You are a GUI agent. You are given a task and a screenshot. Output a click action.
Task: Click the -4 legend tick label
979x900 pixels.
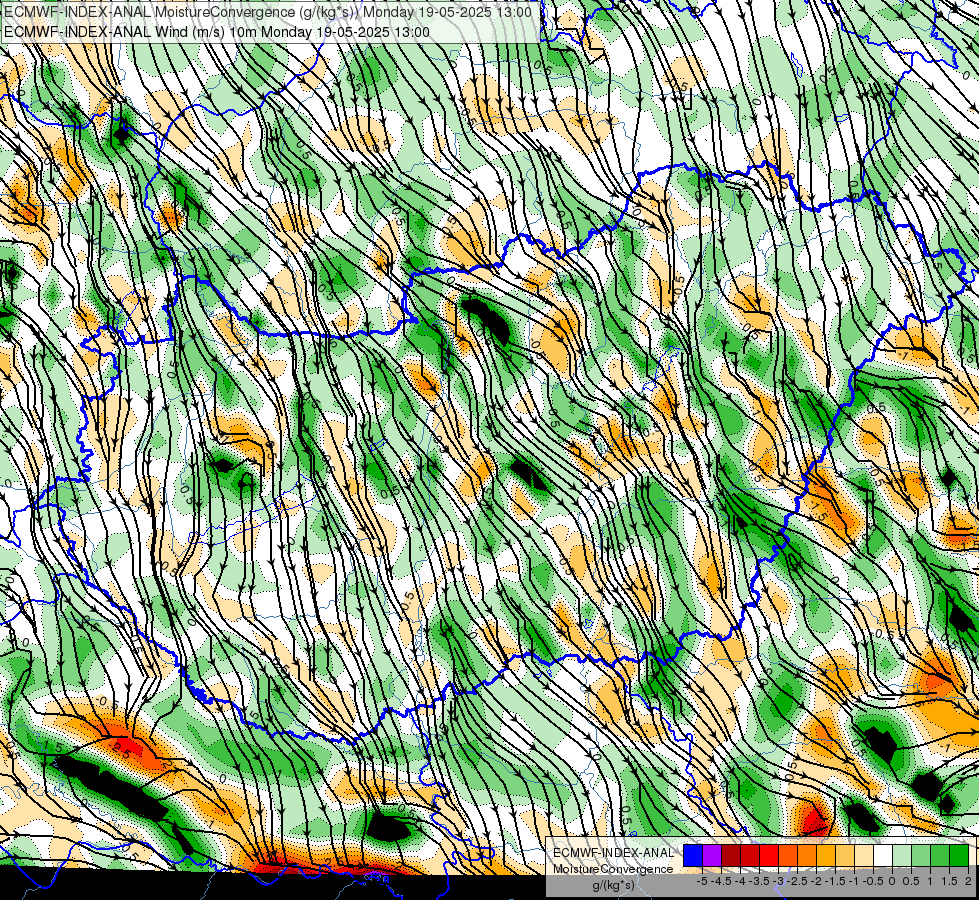740,881
